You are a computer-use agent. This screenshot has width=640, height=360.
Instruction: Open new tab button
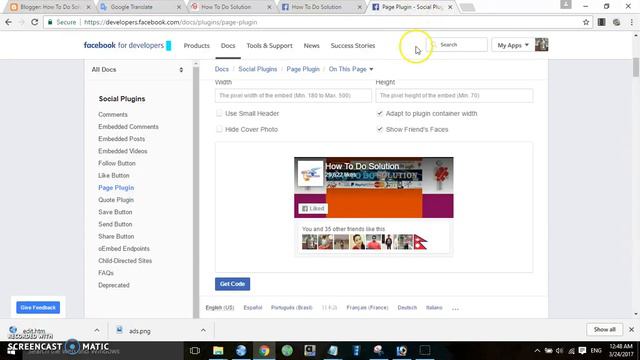pos(467,7)
